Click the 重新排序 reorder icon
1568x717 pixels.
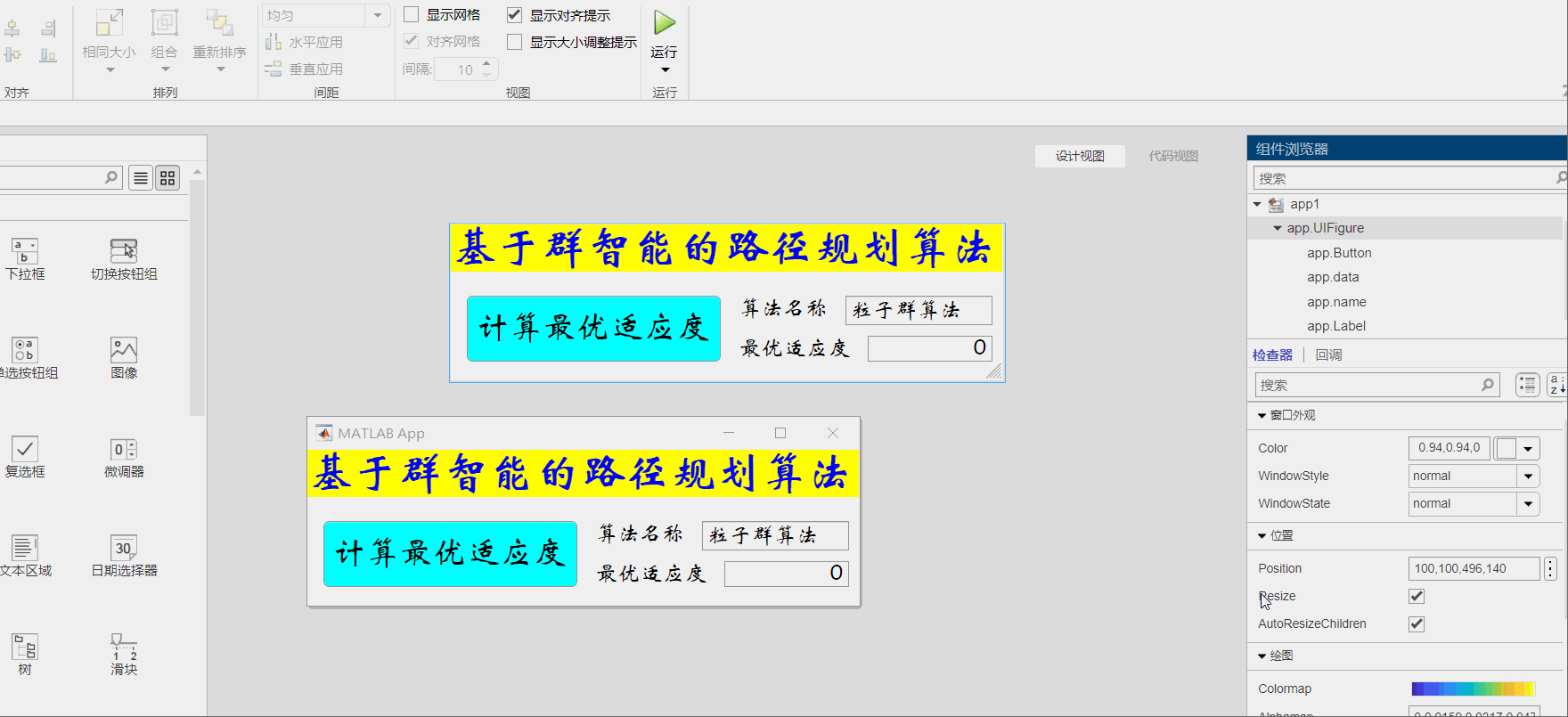pyautogui.click(x=219, y=22)
